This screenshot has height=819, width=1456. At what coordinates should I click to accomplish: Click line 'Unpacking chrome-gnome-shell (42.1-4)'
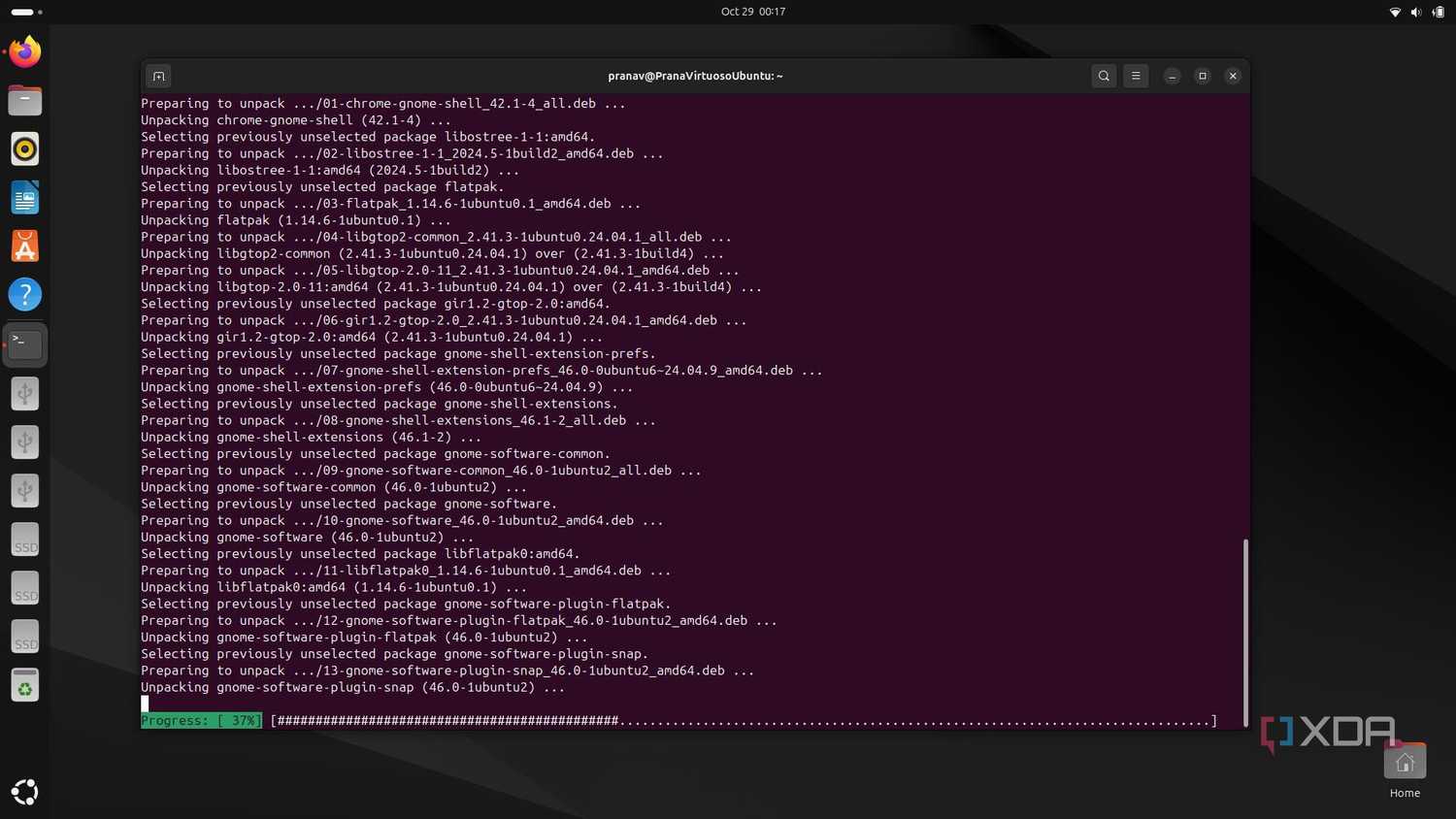click(296, 120)
